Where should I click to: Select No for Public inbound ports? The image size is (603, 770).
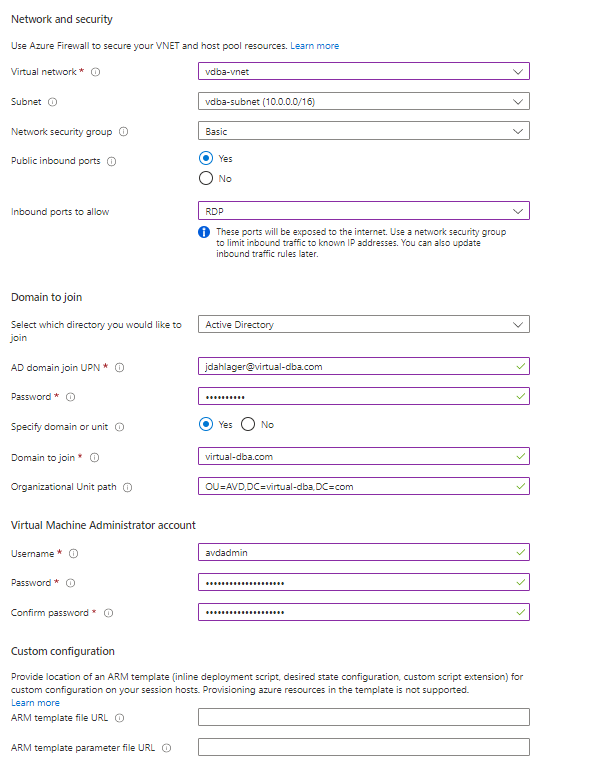pyautogui.click(x=207, y=179)
